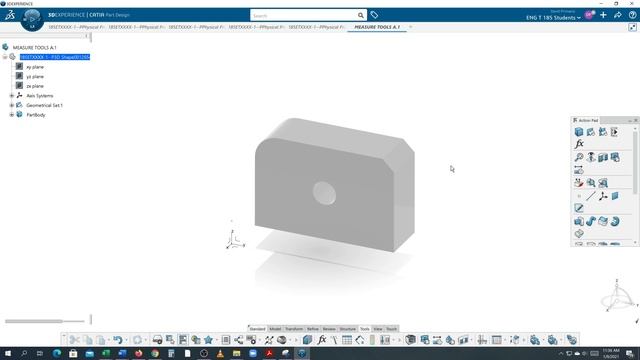Select the yz plane in tree

35,76
